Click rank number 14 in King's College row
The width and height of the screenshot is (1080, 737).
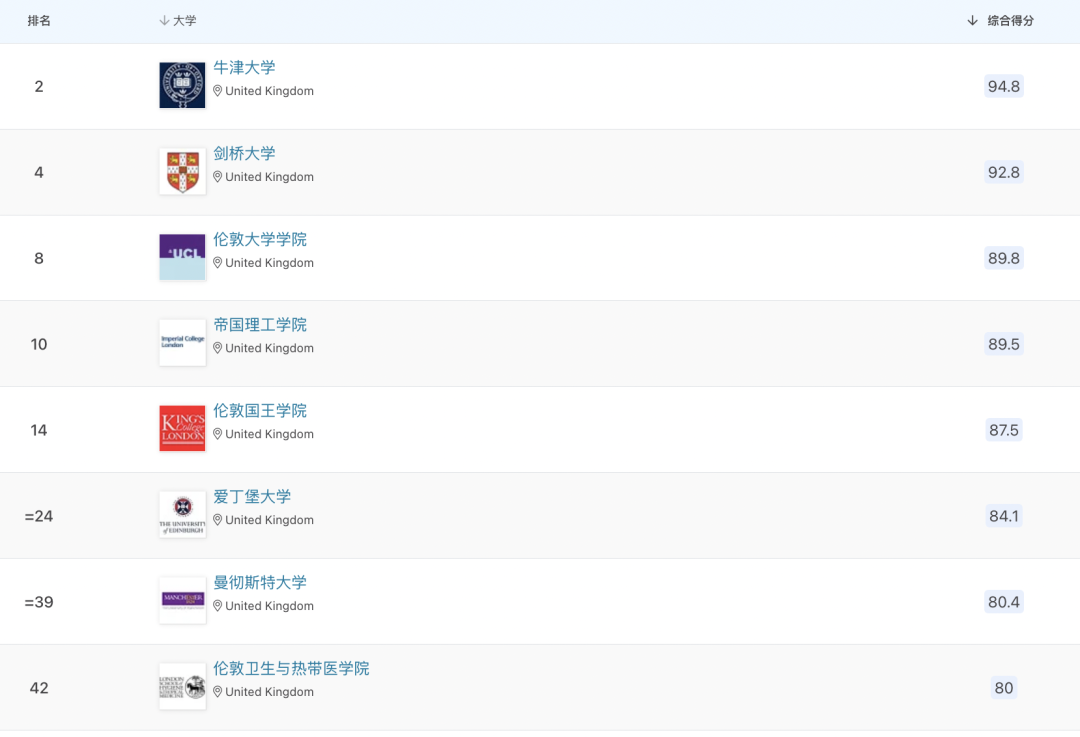39,430
